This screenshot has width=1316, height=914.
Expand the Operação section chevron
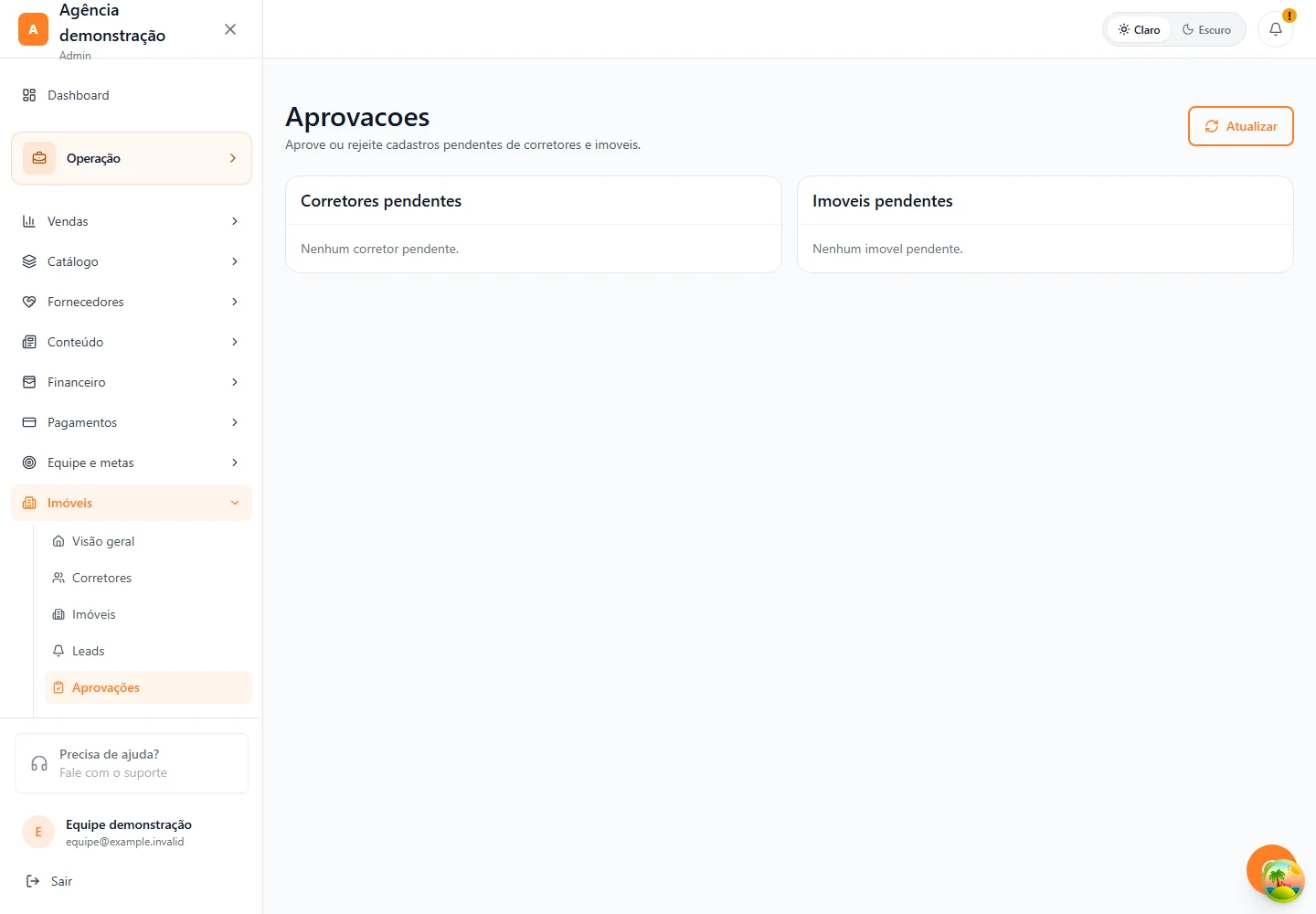pyautogui.click(x=233, y=158)
